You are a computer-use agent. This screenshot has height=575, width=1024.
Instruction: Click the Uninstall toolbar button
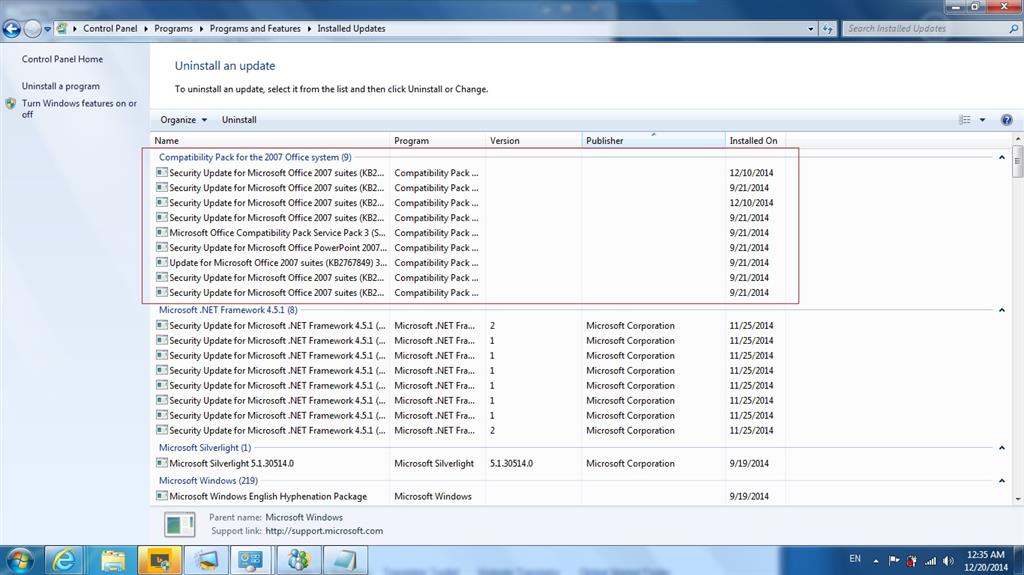click(239, 120)
